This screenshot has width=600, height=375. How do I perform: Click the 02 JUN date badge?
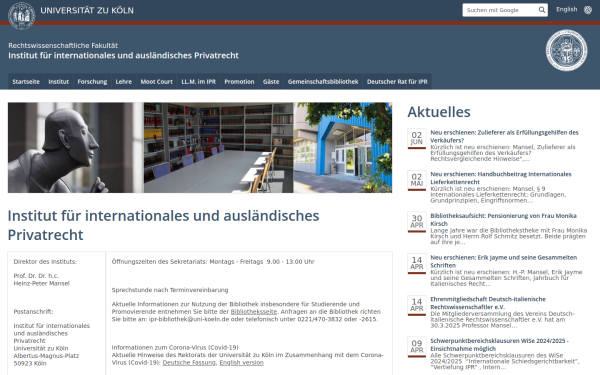[x=417, y=139]
